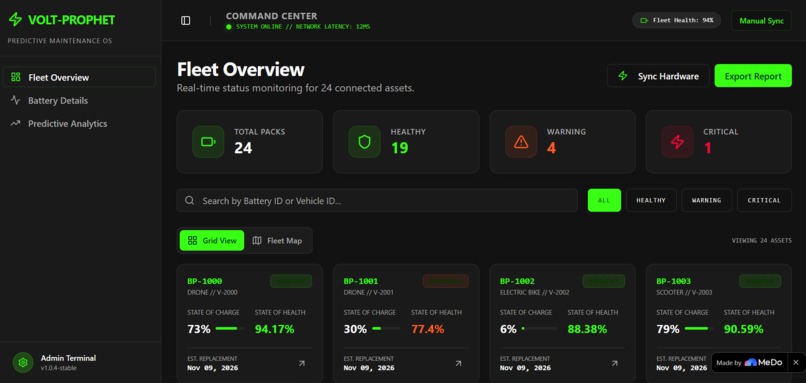Click the Critical 1 summary card
The width and height of the screenshot is (806, 383).
tap(719, 141)
